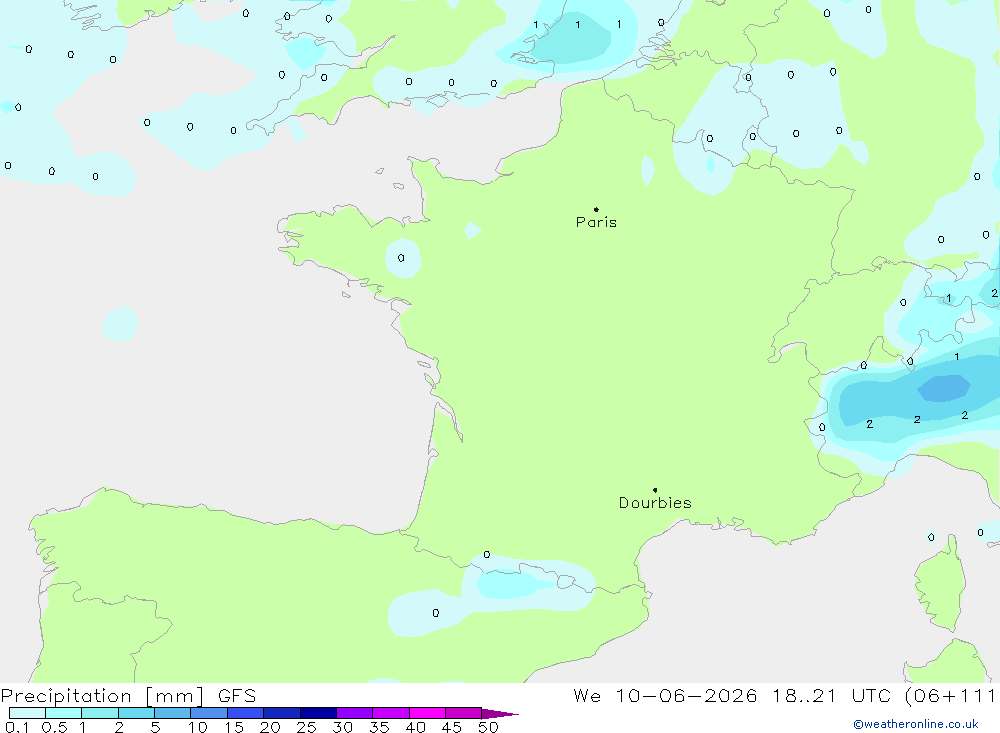Viewport: 1000px width, 733px height.
Task: Click the Paris city label
Action: pos(596,222)
